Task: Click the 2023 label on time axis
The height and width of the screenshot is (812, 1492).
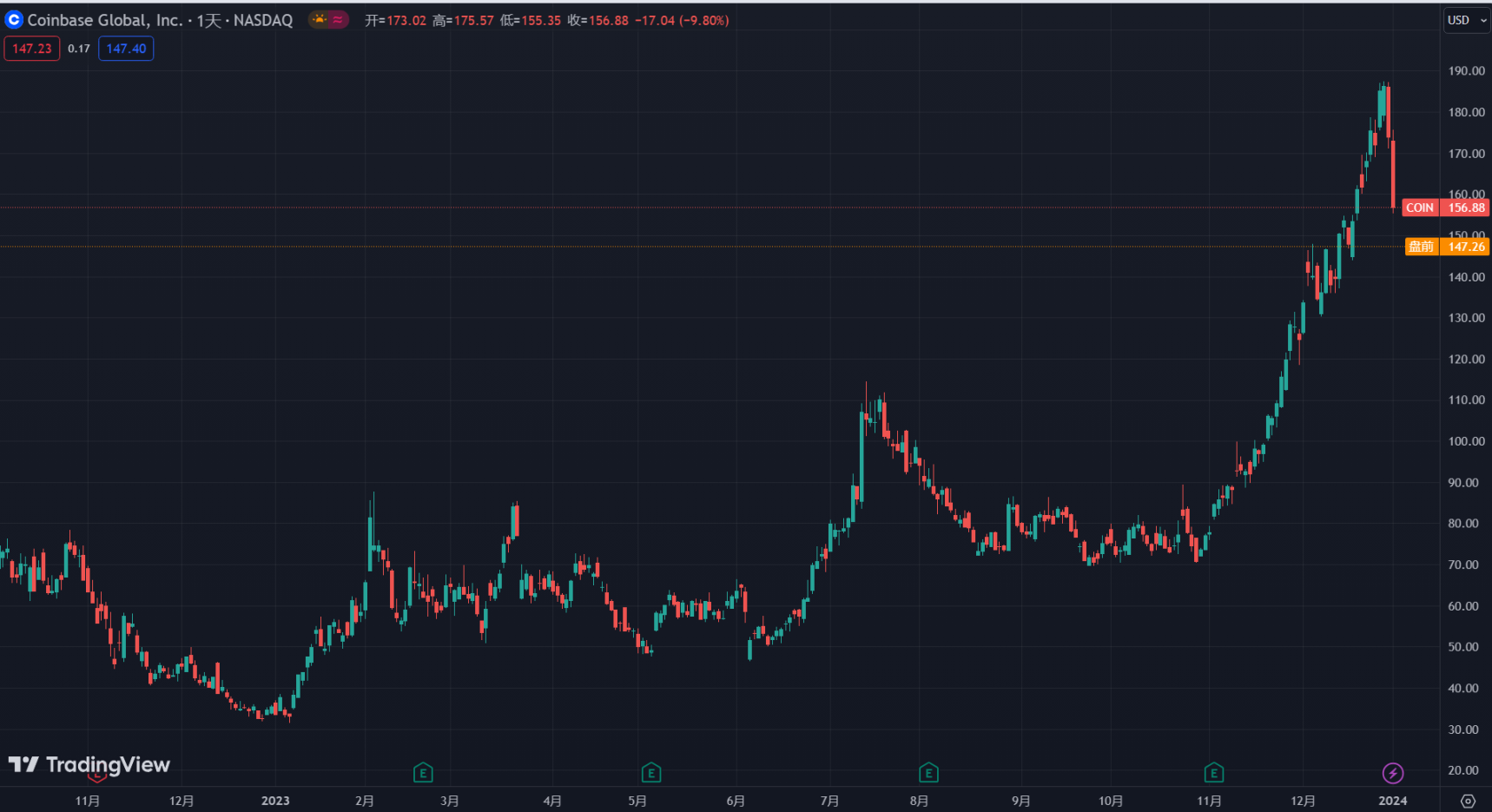Action: [x=275, y=801]
